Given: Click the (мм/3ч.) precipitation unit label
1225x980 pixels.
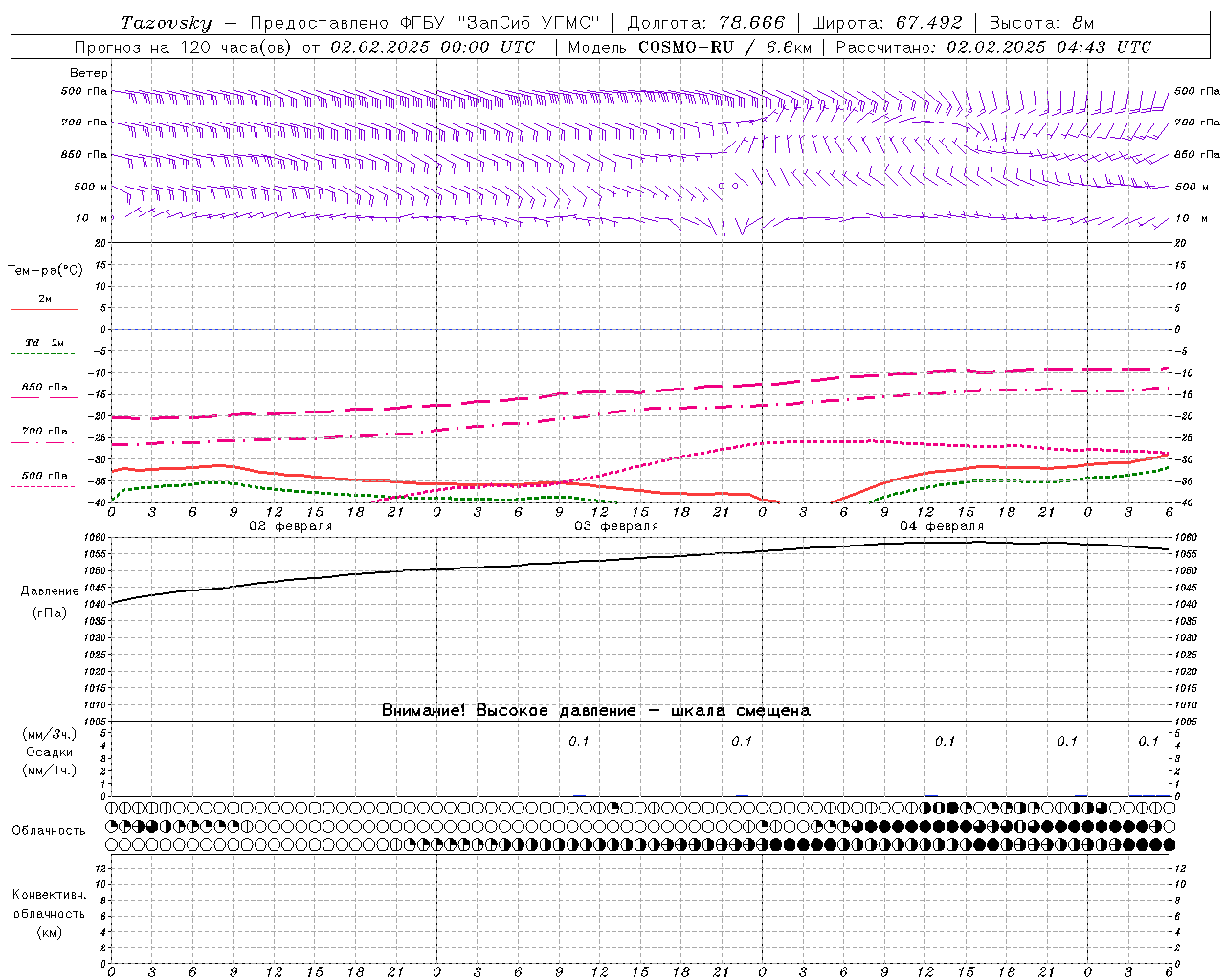Looking at the screenshot, I should point(50,734).
